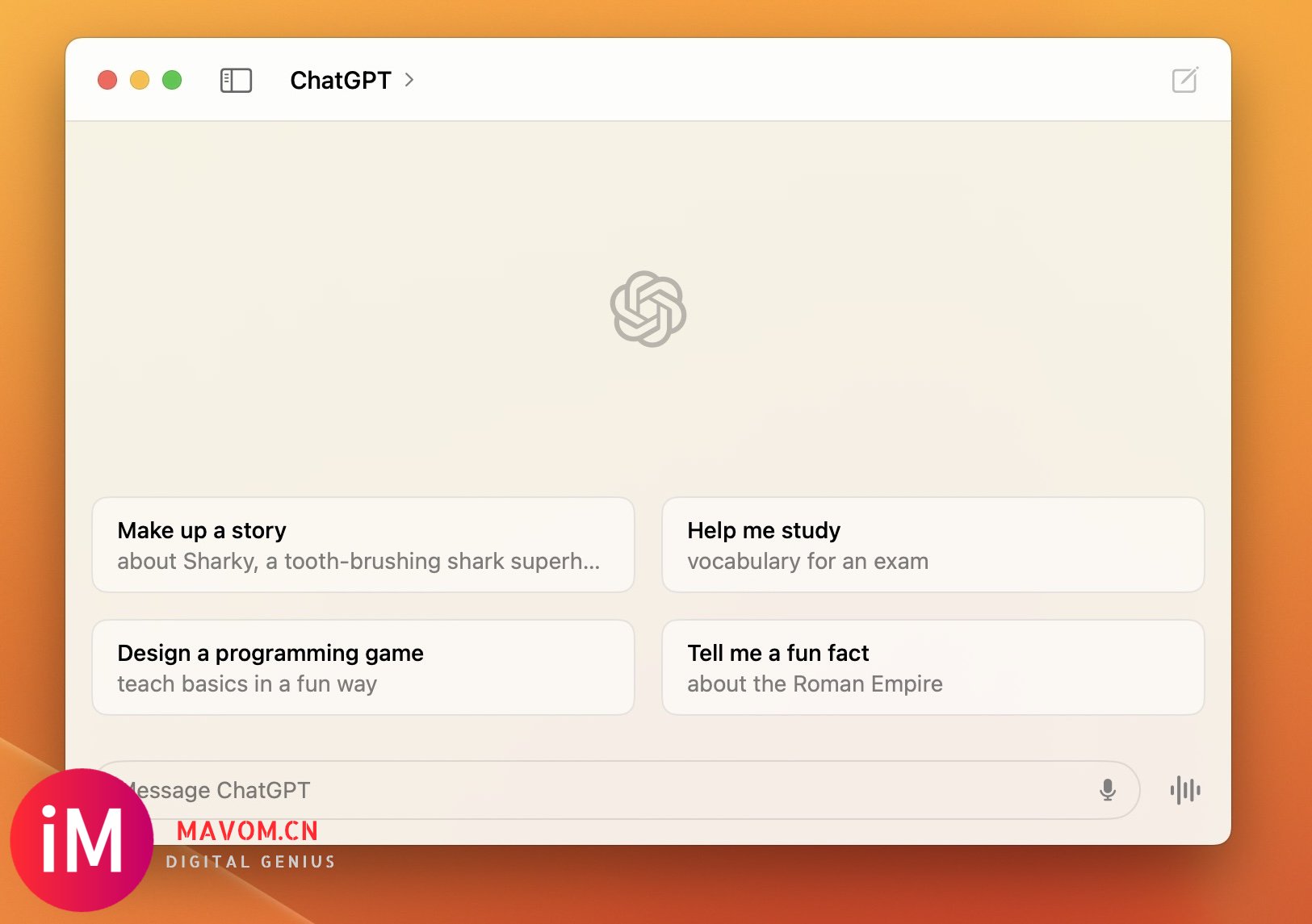Choose the 'Tell me a fun fact' card
The image size is (1312, 924).
click(x=933, y=667)
